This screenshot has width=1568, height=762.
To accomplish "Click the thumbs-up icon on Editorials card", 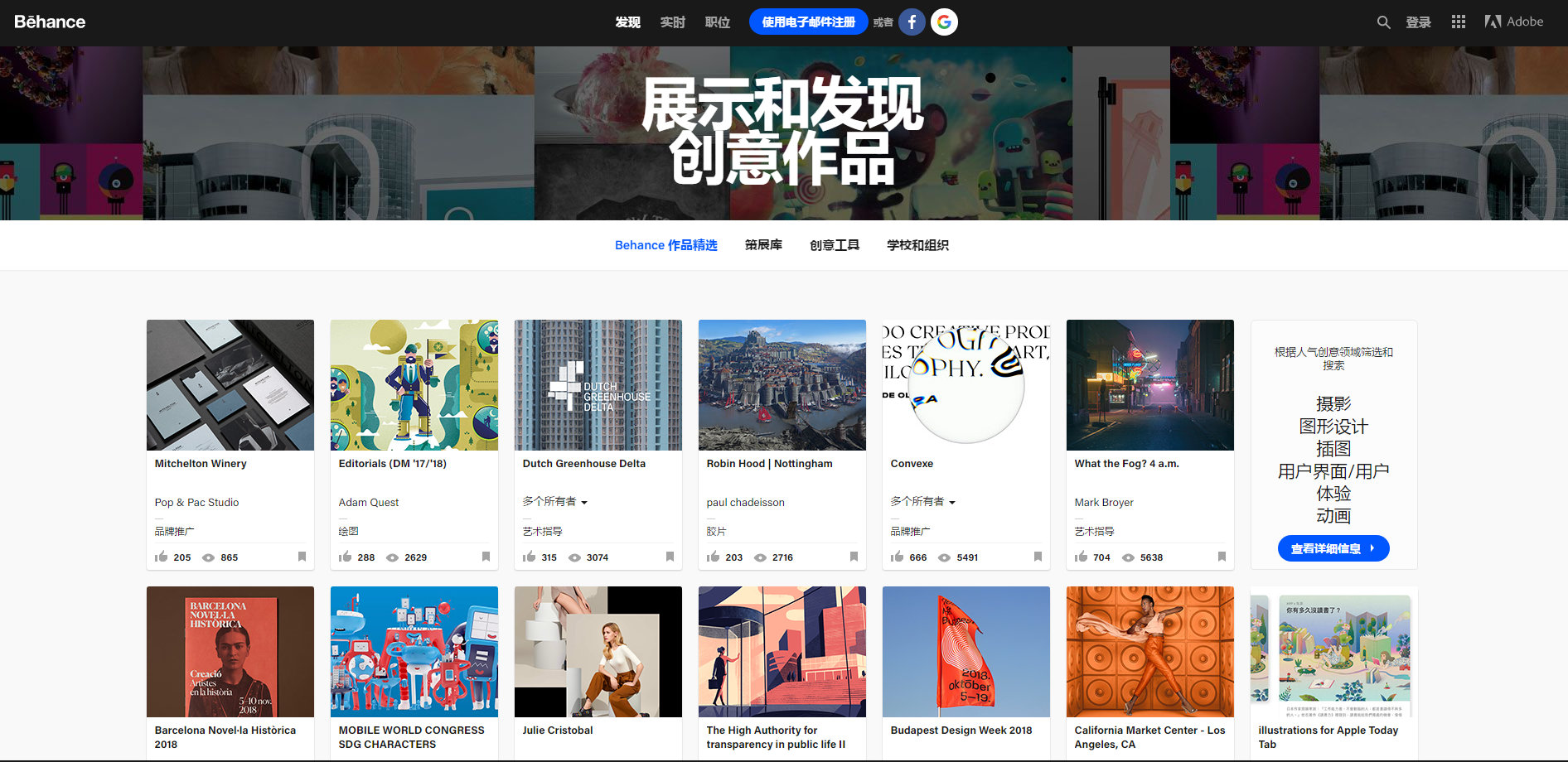I will (347, 557).
